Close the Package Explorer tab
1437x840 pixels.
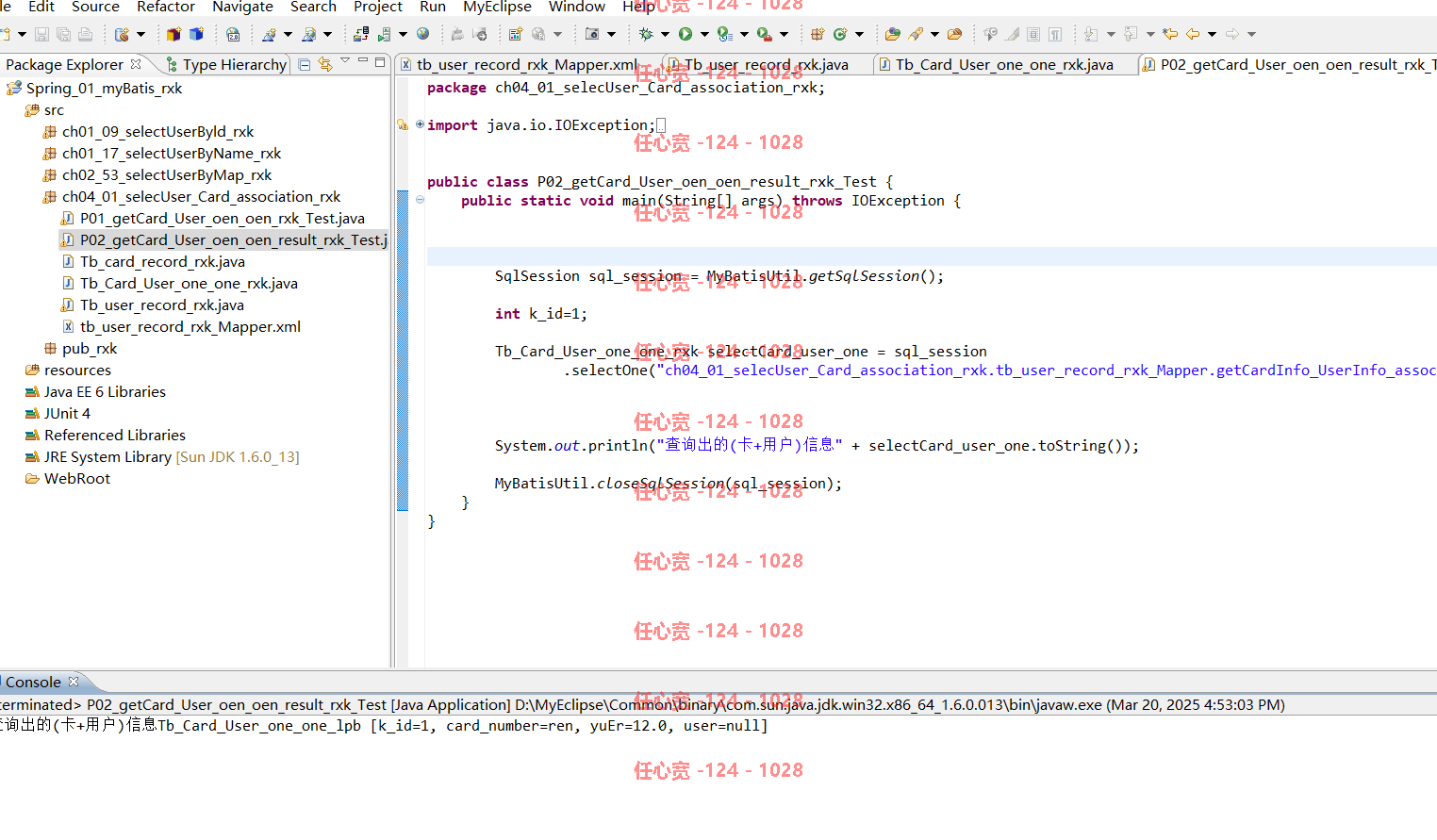[136, 63]
